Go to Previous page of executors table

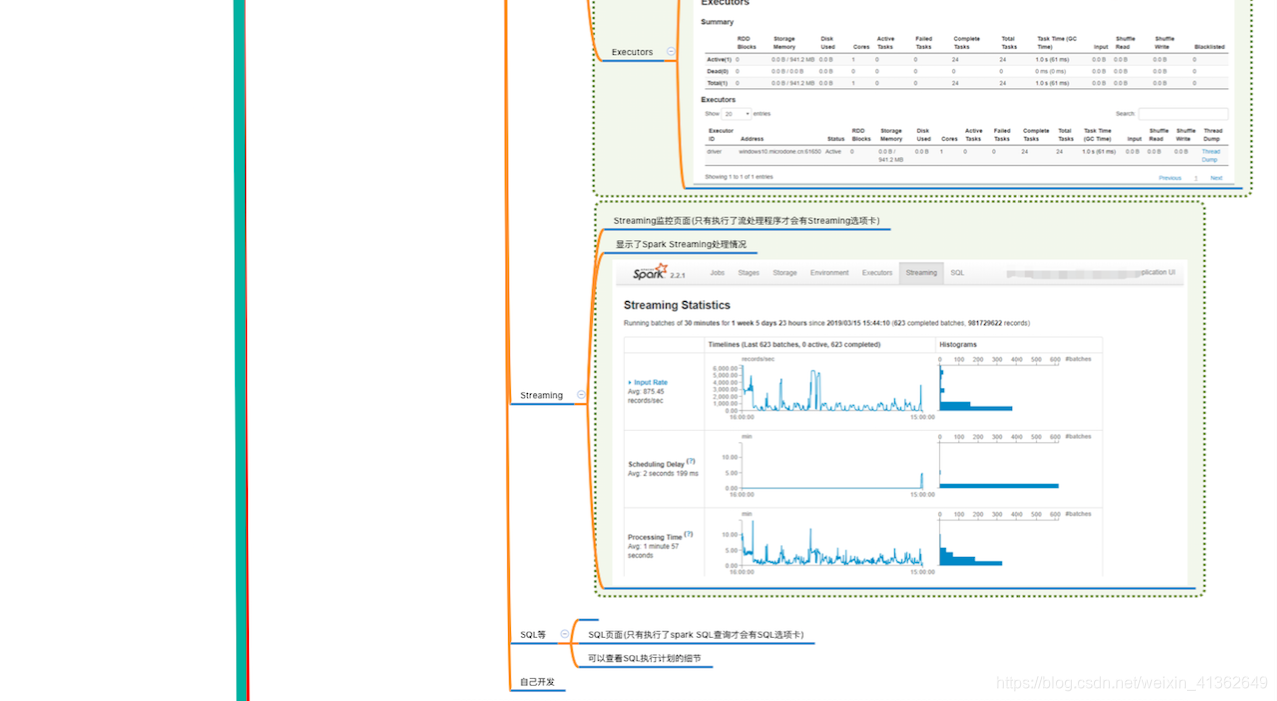(1170, 178)
